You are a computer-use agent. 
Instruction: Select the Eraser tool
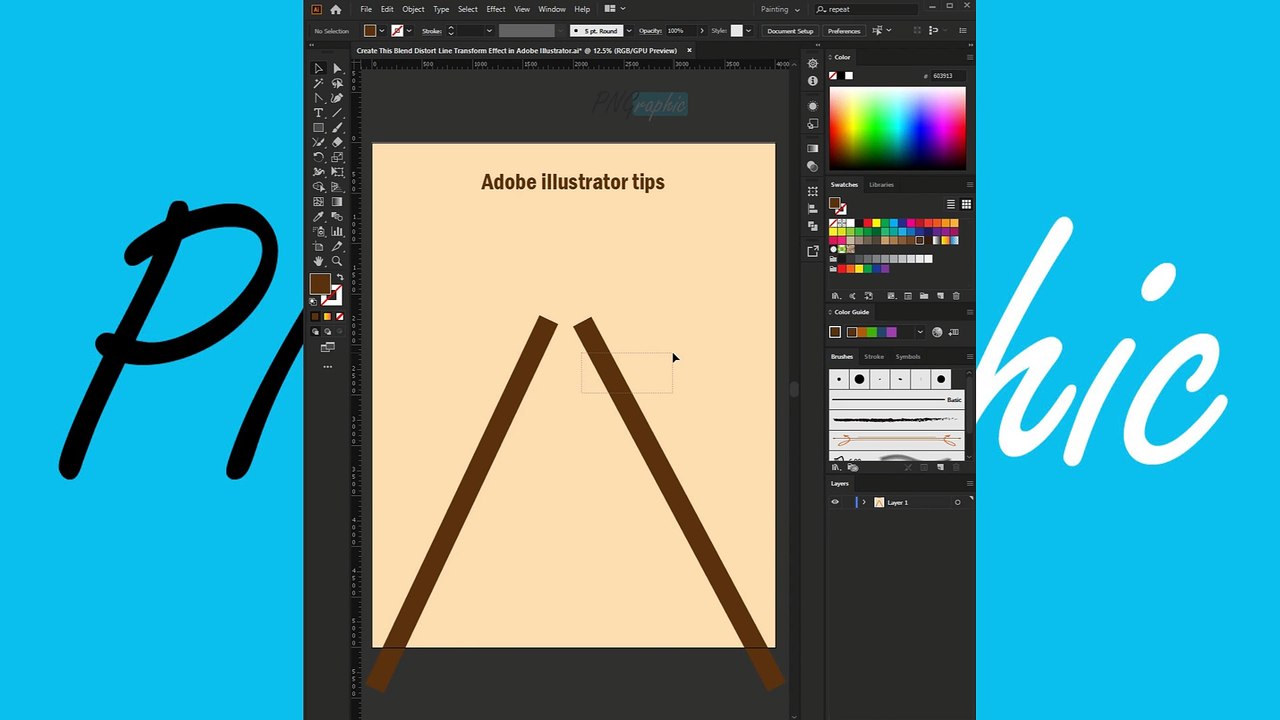pos(337,142)
